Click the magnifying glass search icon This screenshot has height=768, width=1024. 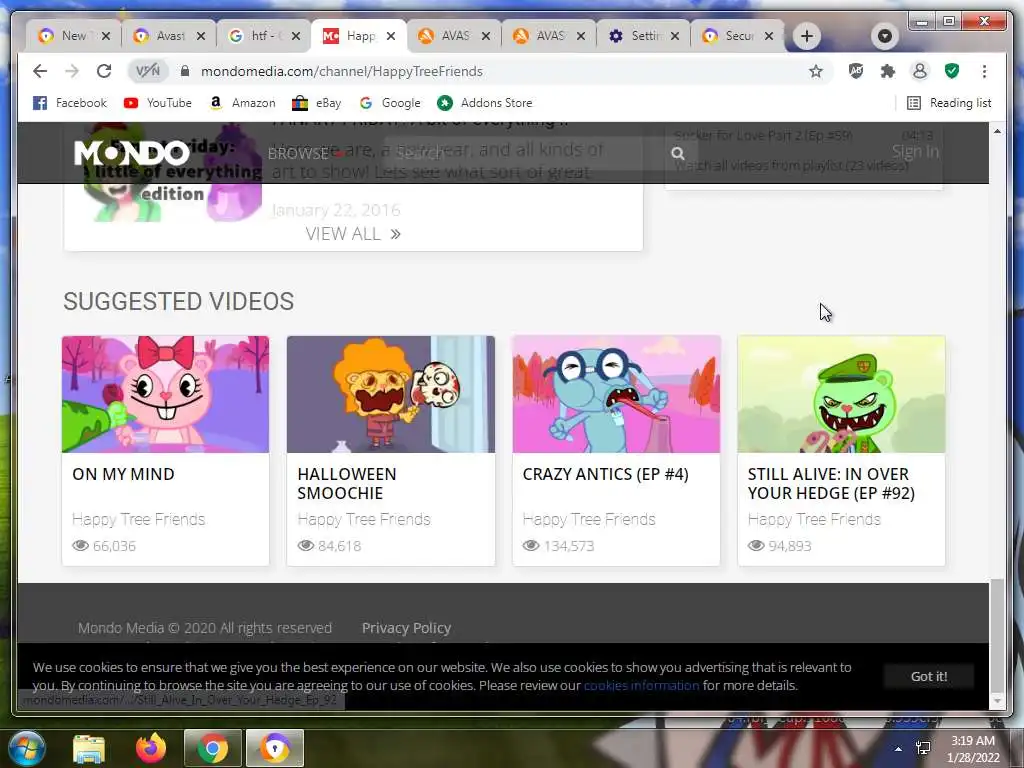pos(678,153)
